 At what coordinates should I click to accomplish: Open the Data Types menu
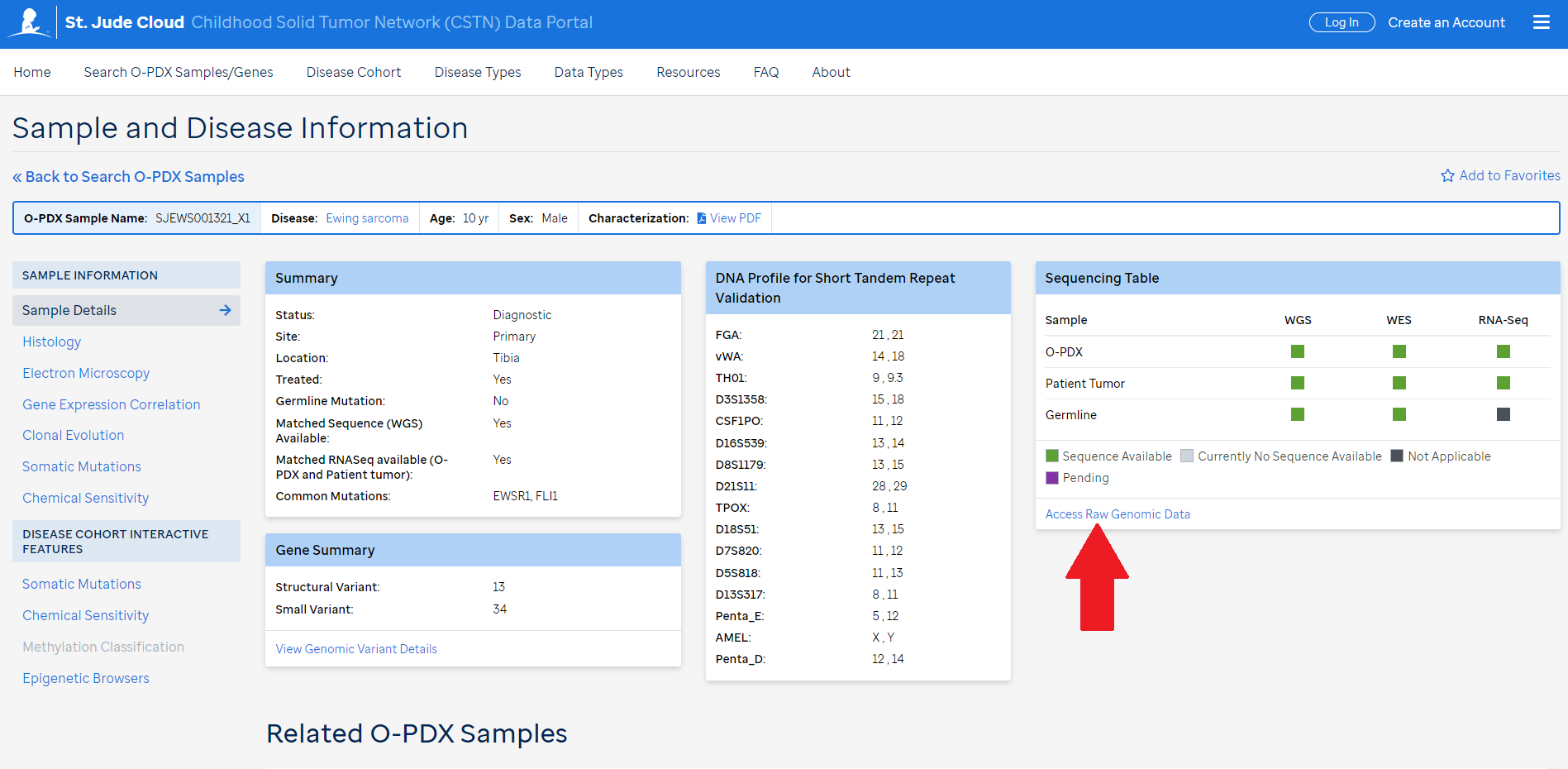point(589,72)
